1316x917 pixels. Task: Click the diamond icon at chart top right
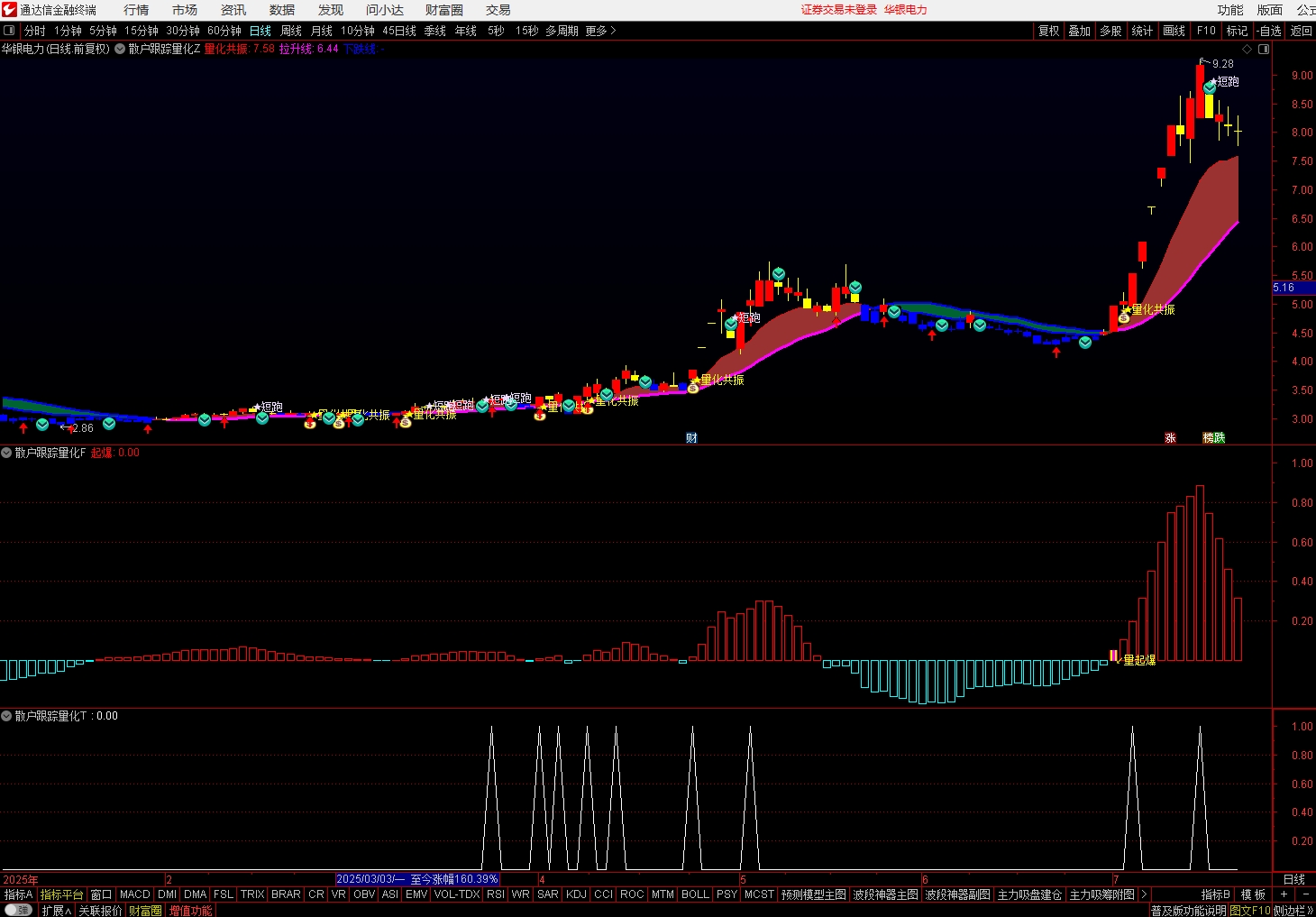coord(1248,49)
